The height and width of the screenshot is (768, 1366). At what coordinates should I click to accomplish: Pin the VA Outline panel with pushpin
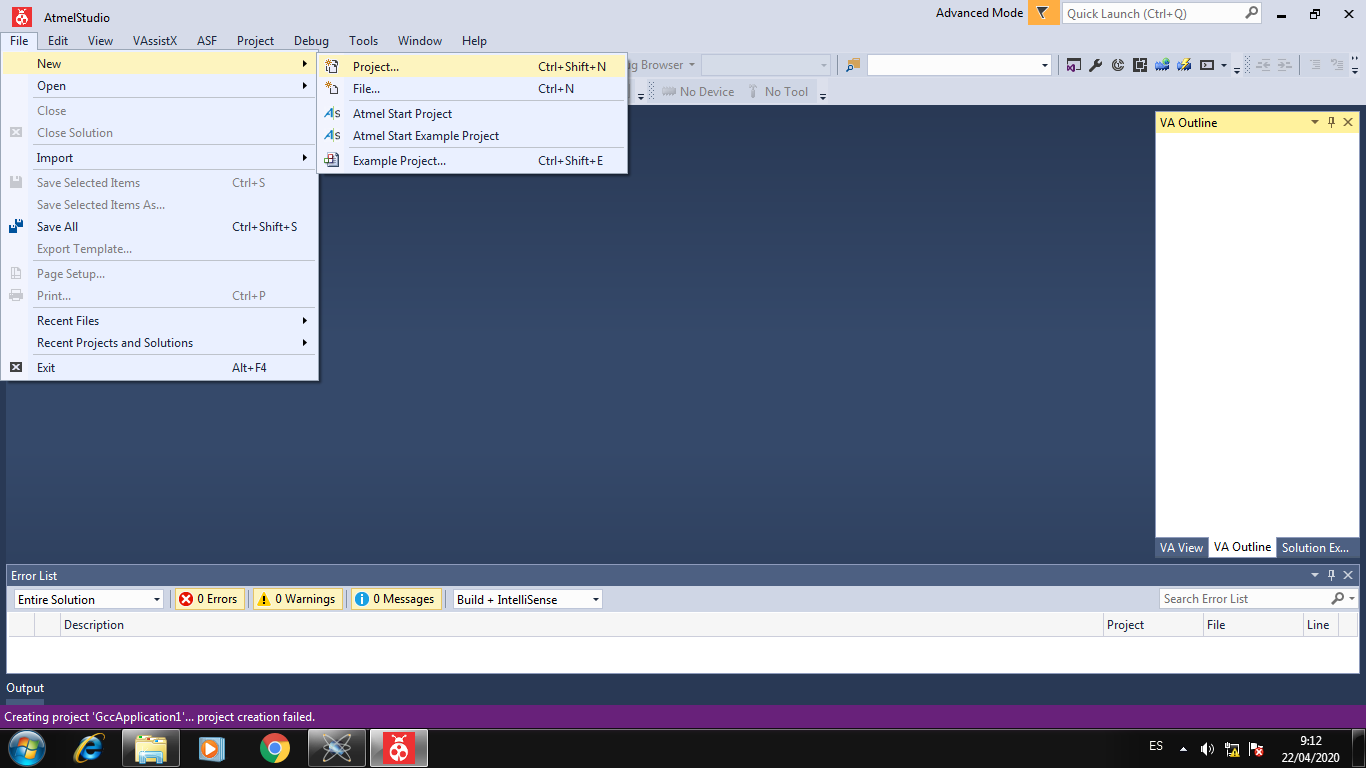[x=1331, y=122]
